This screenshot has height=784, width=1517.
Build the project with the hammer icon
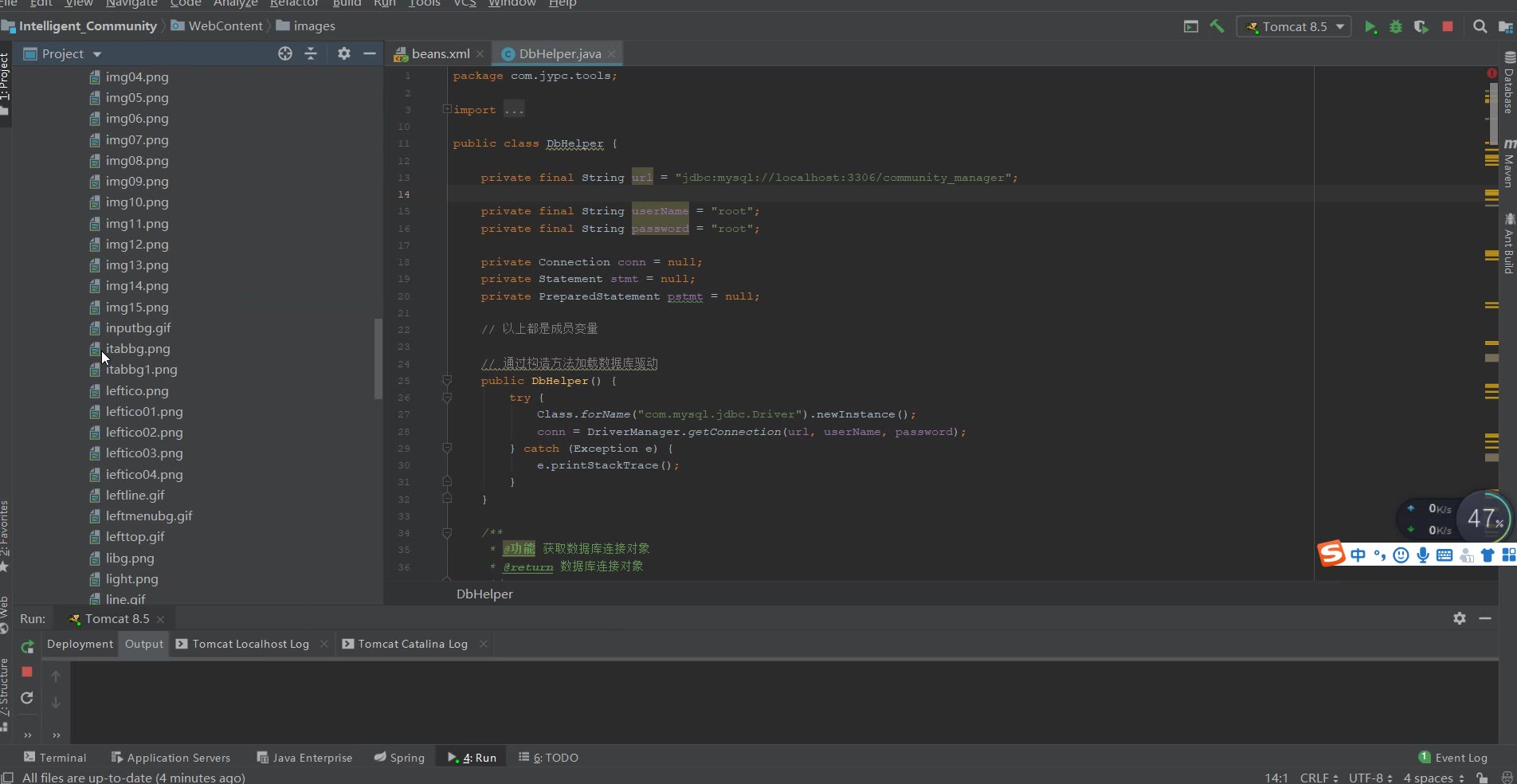click(x=1217, y=26)
